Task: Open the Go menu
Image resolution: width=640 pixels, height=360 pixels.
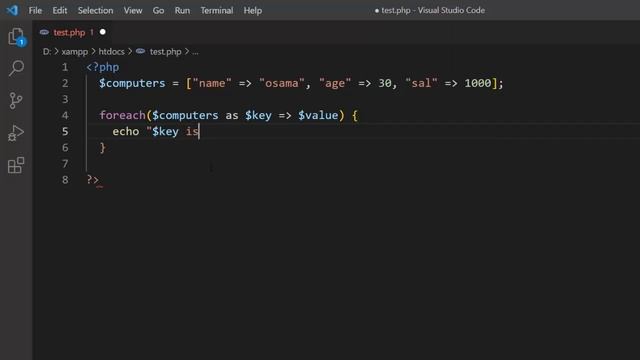Action: tap(158, 11)
